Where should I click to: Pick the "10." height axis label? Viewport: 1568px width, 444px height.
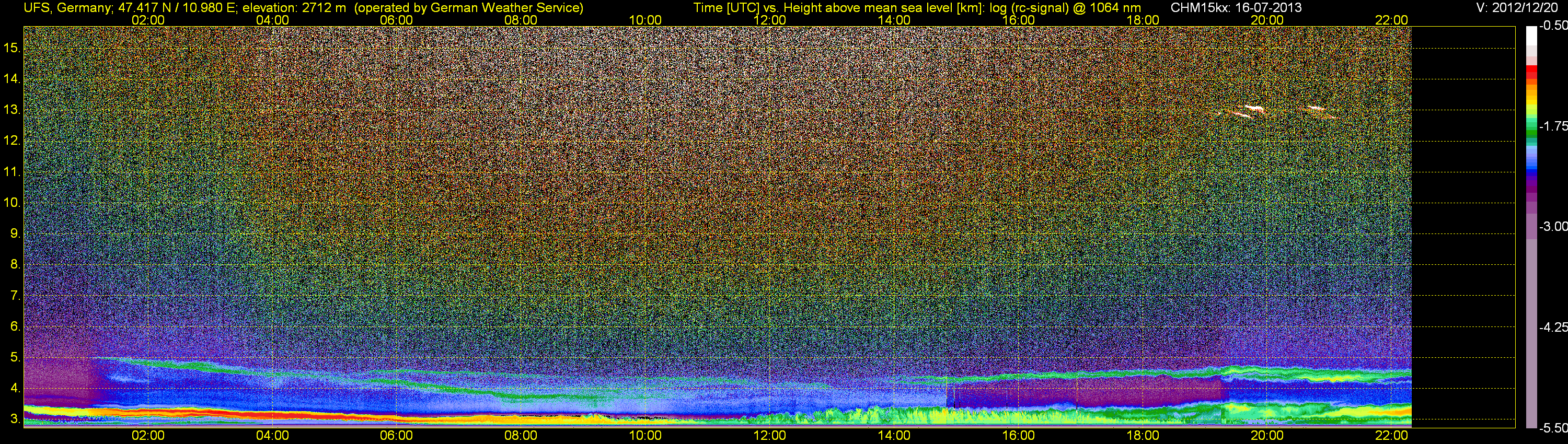pyautogui.click(x=12, y=203)
